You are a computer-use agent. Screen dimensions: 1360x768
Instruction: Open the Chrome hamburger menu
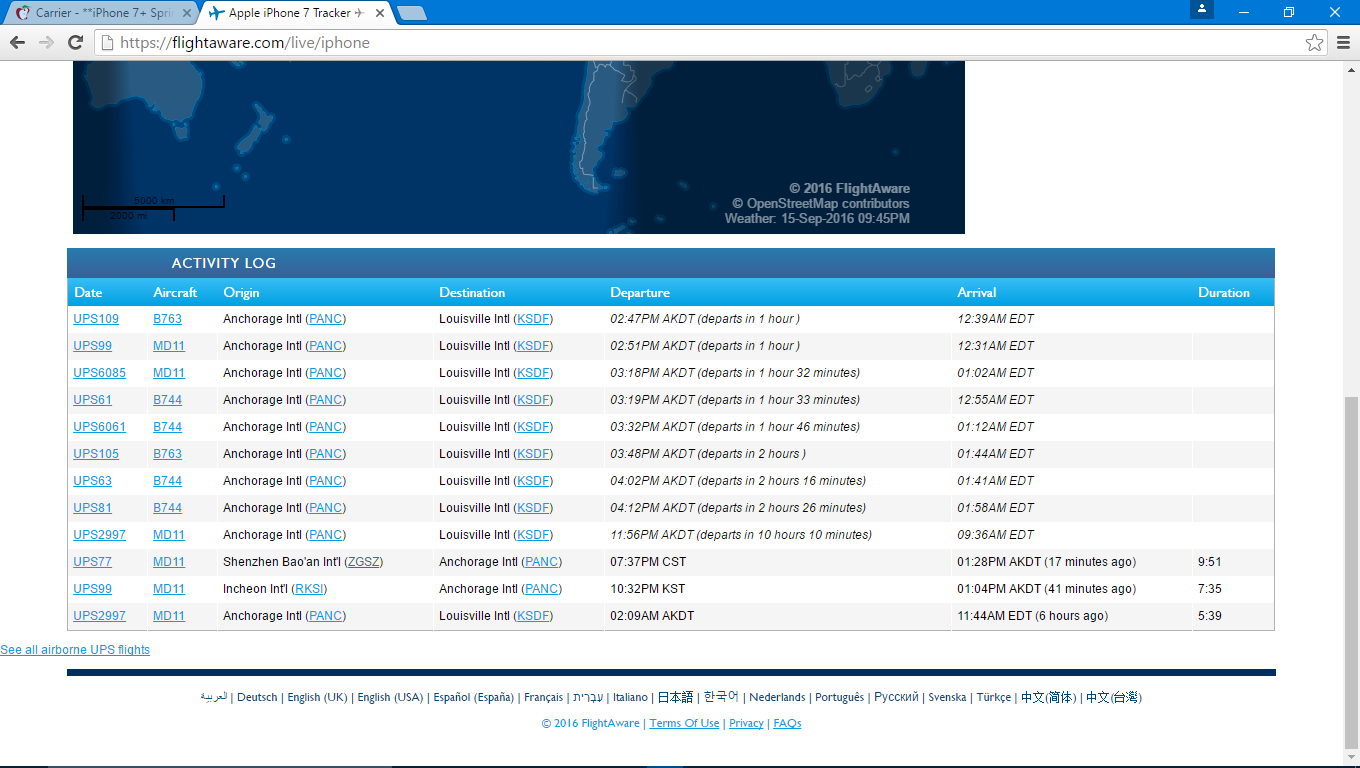point(1343,43)
